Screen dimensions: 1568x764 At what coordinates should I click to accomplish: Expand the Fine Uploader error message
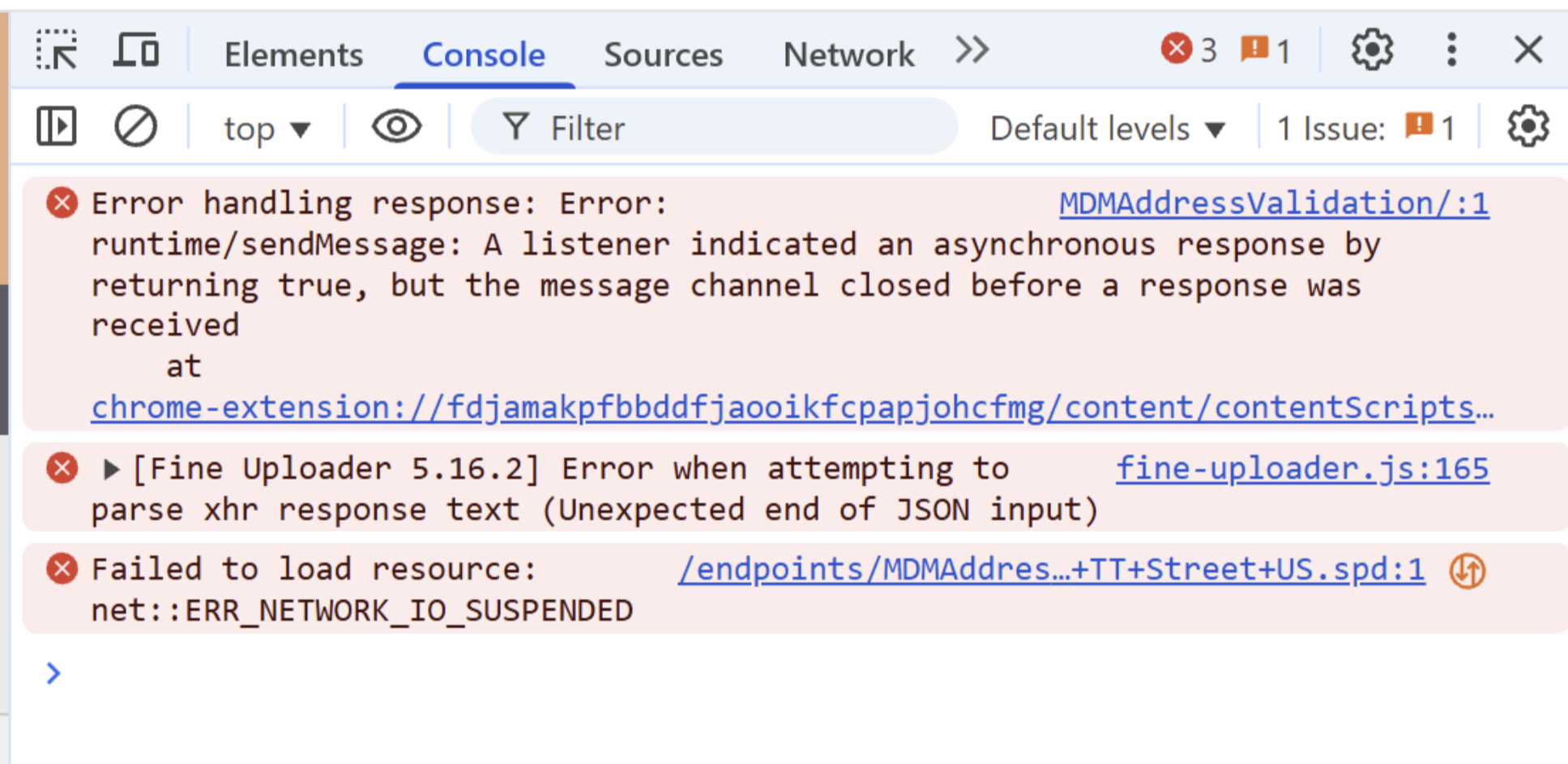coord(112,469)
